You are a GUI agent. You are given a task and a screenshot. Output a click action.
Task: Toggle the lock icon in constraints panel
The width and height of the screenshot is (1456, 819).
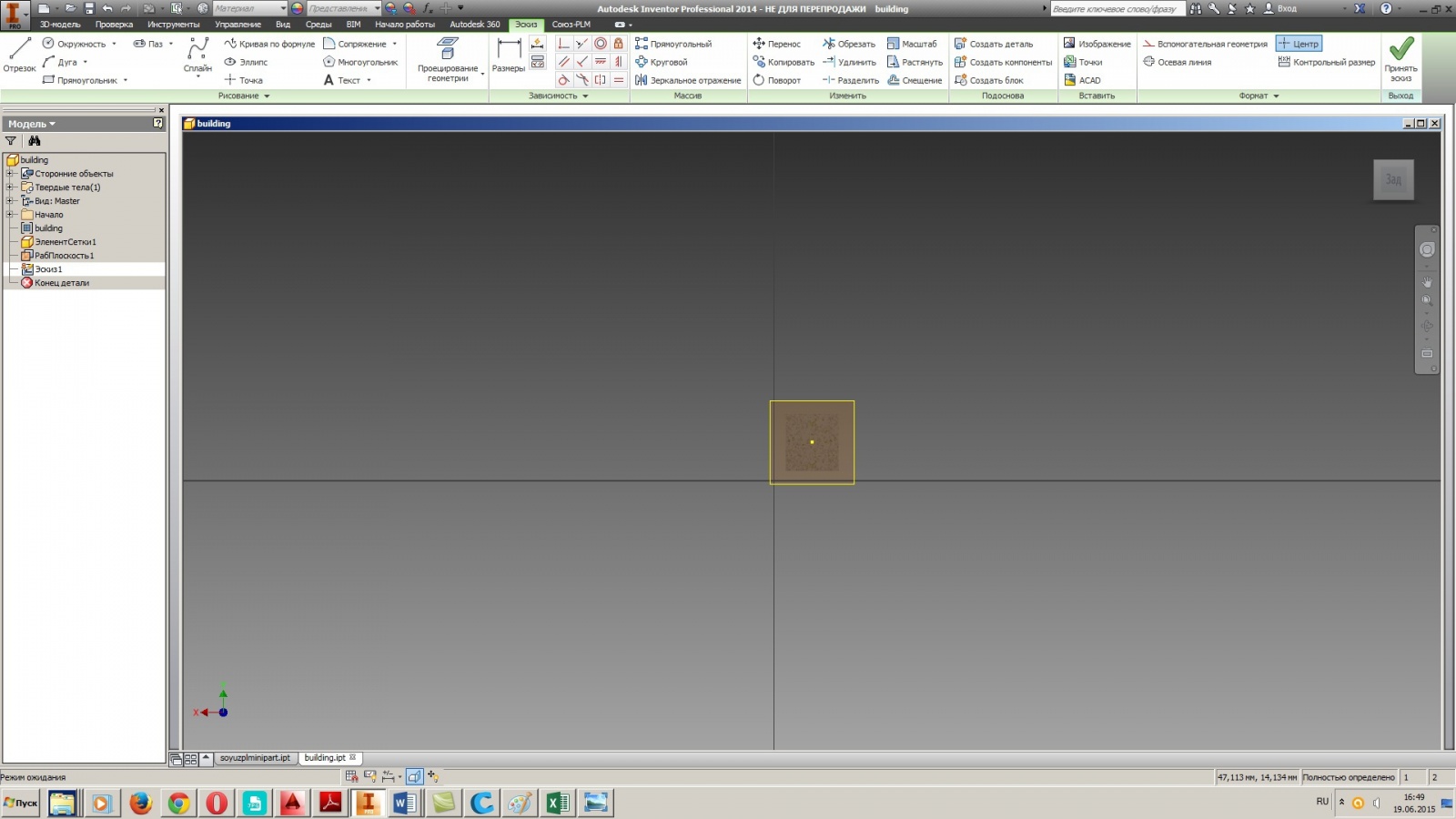tap(619, 44)
